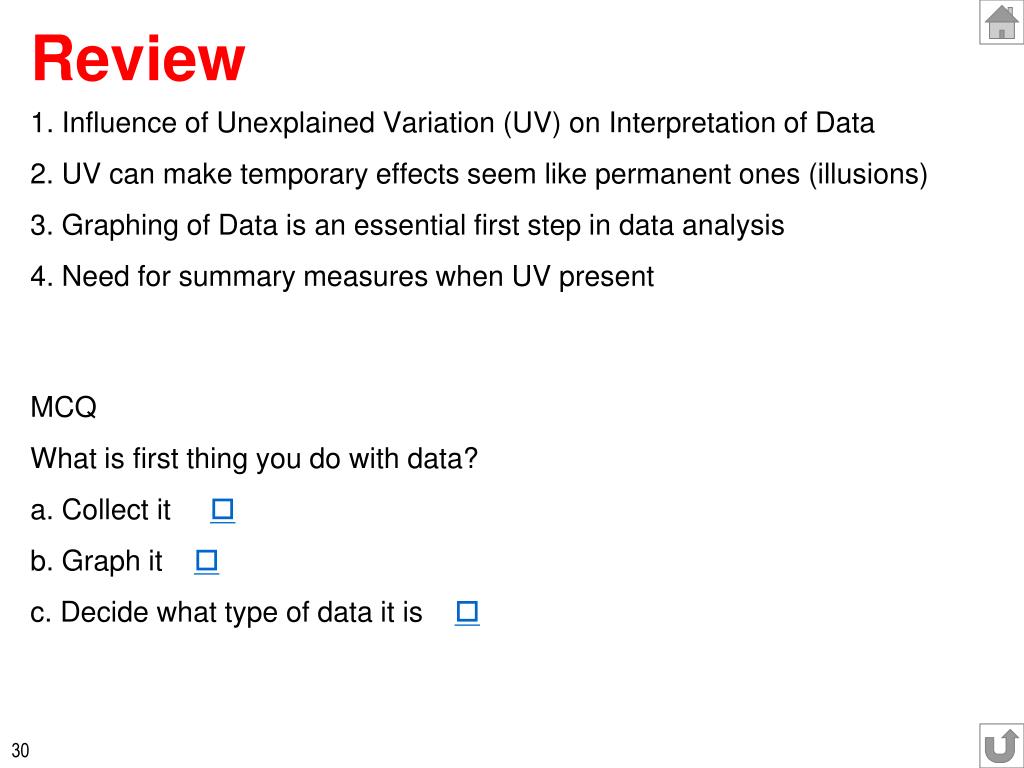This screenshot has width=1024, height=768.
Task: Click slide number 30
Action: 20,750
